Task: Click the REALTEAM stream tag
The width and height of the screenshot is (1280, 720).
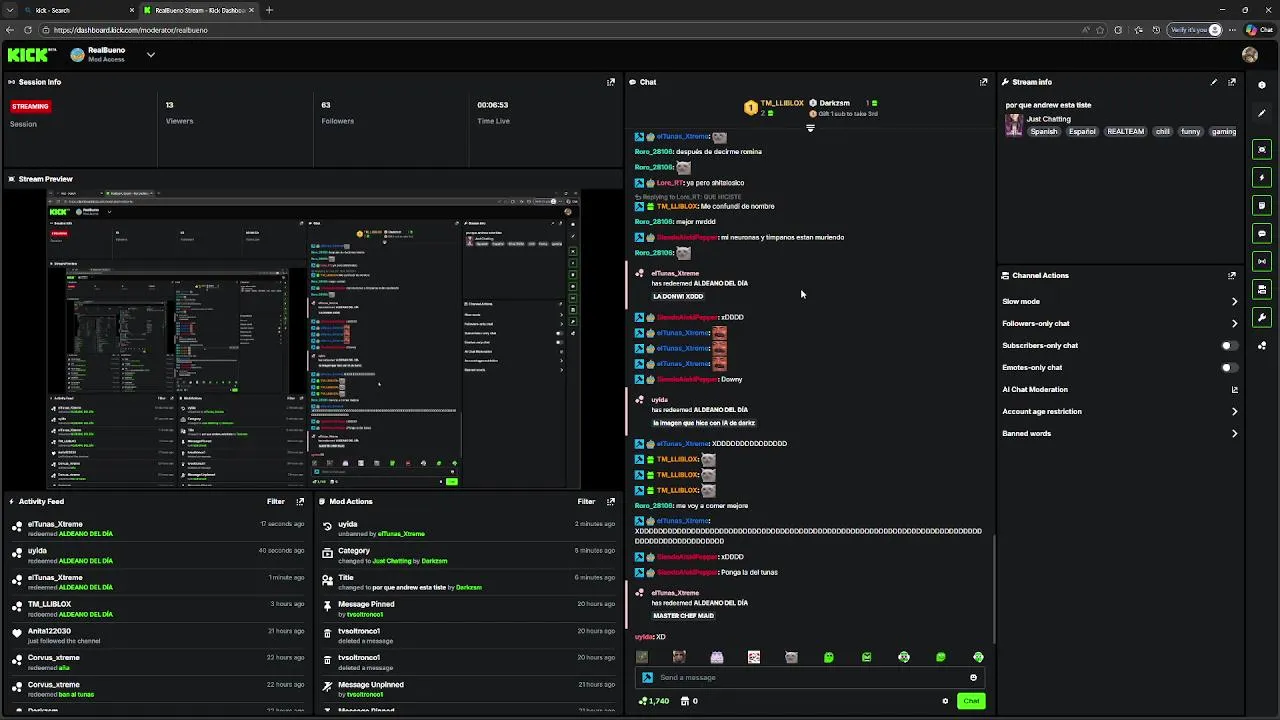Action: (1125, 131)
